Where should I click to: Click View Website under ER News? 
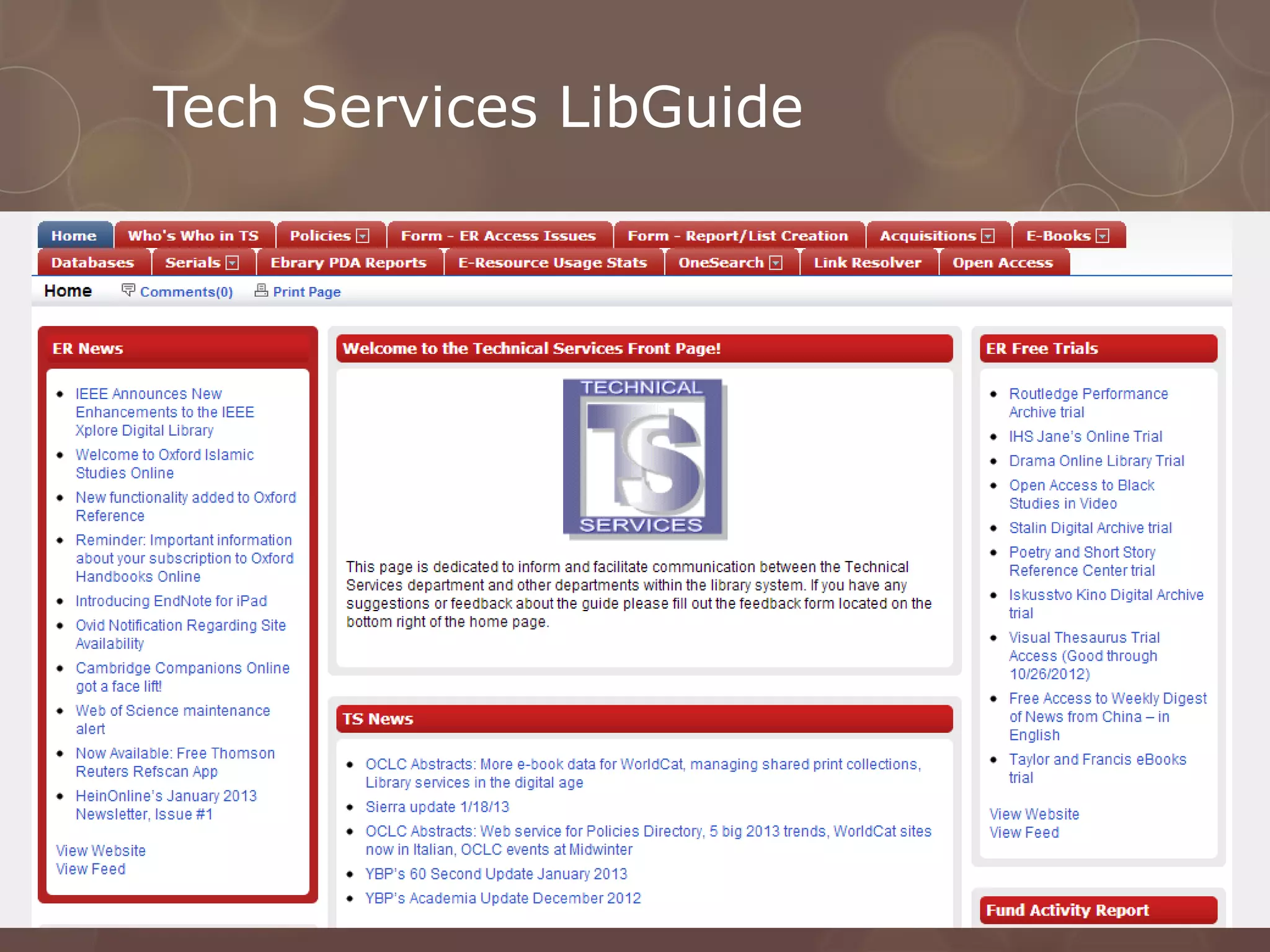[101, 851]
